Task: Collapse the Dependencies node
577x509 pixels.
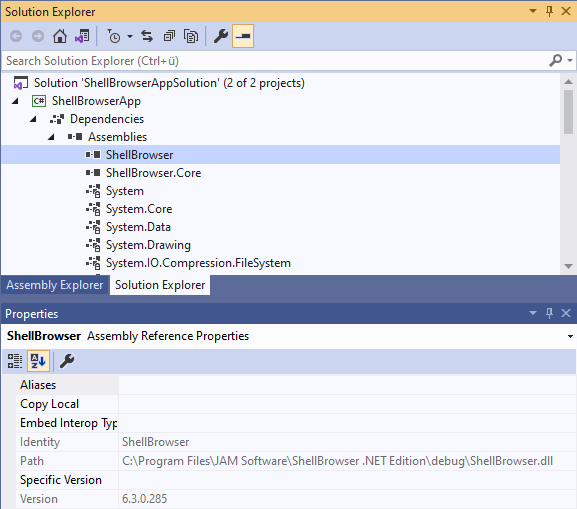Action: point(33,119)
